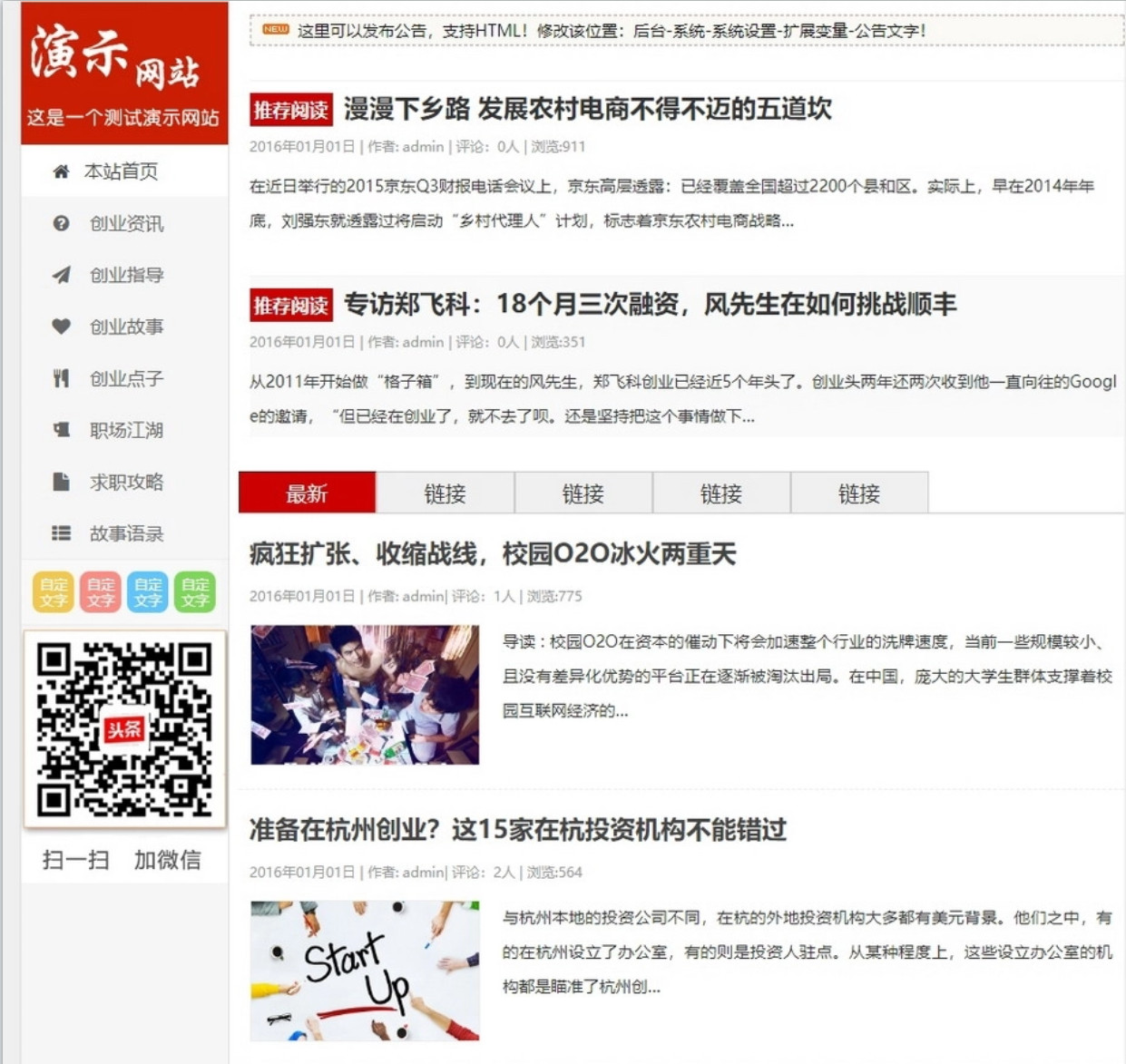Image resolution: width=1126 pixels, height=1064 pixels.
Task: Click author admin under 专访郑飞科 article
Action: coord(423,342)
